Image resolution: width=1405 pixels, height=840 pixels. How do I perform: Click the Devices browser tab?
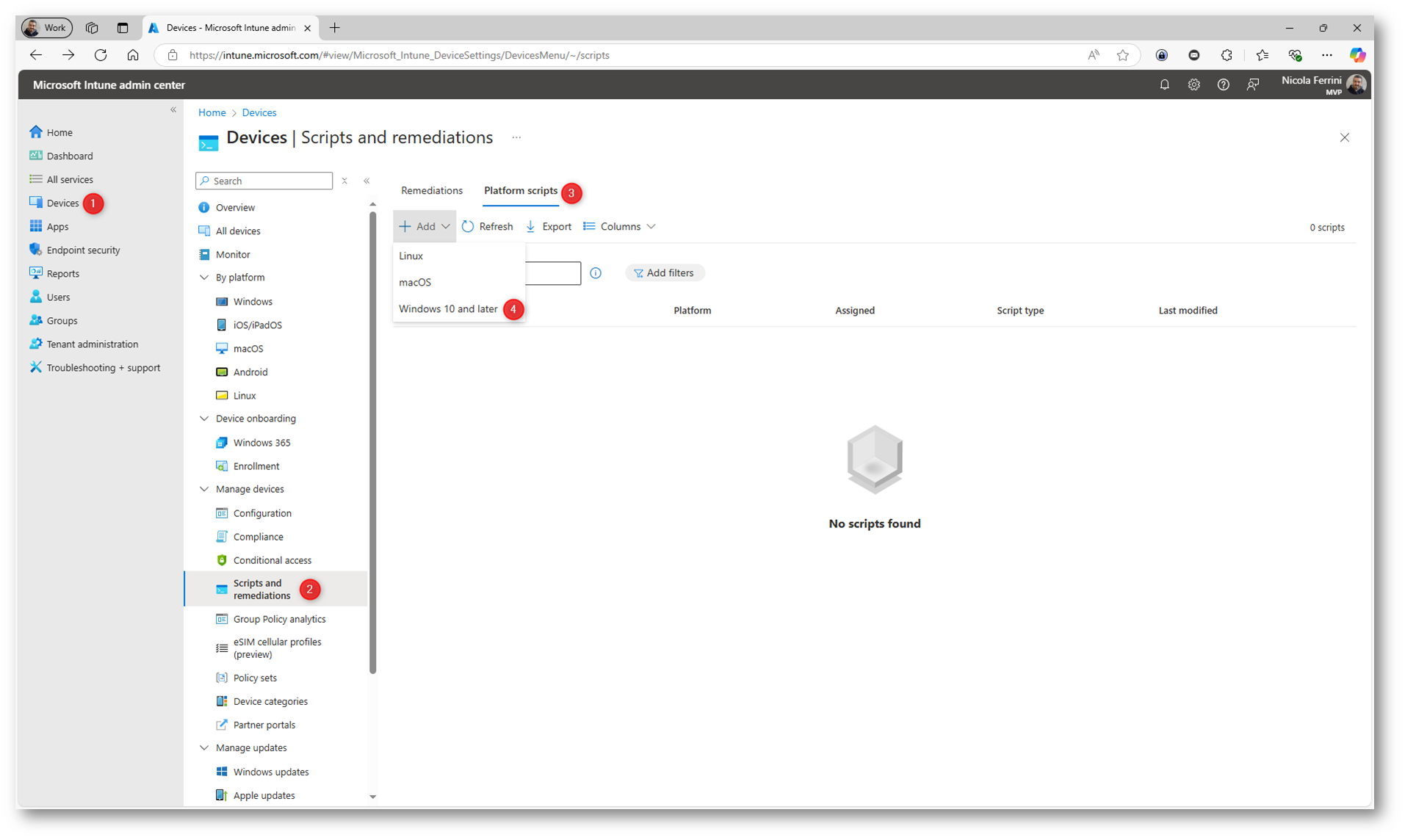(230, 28)
